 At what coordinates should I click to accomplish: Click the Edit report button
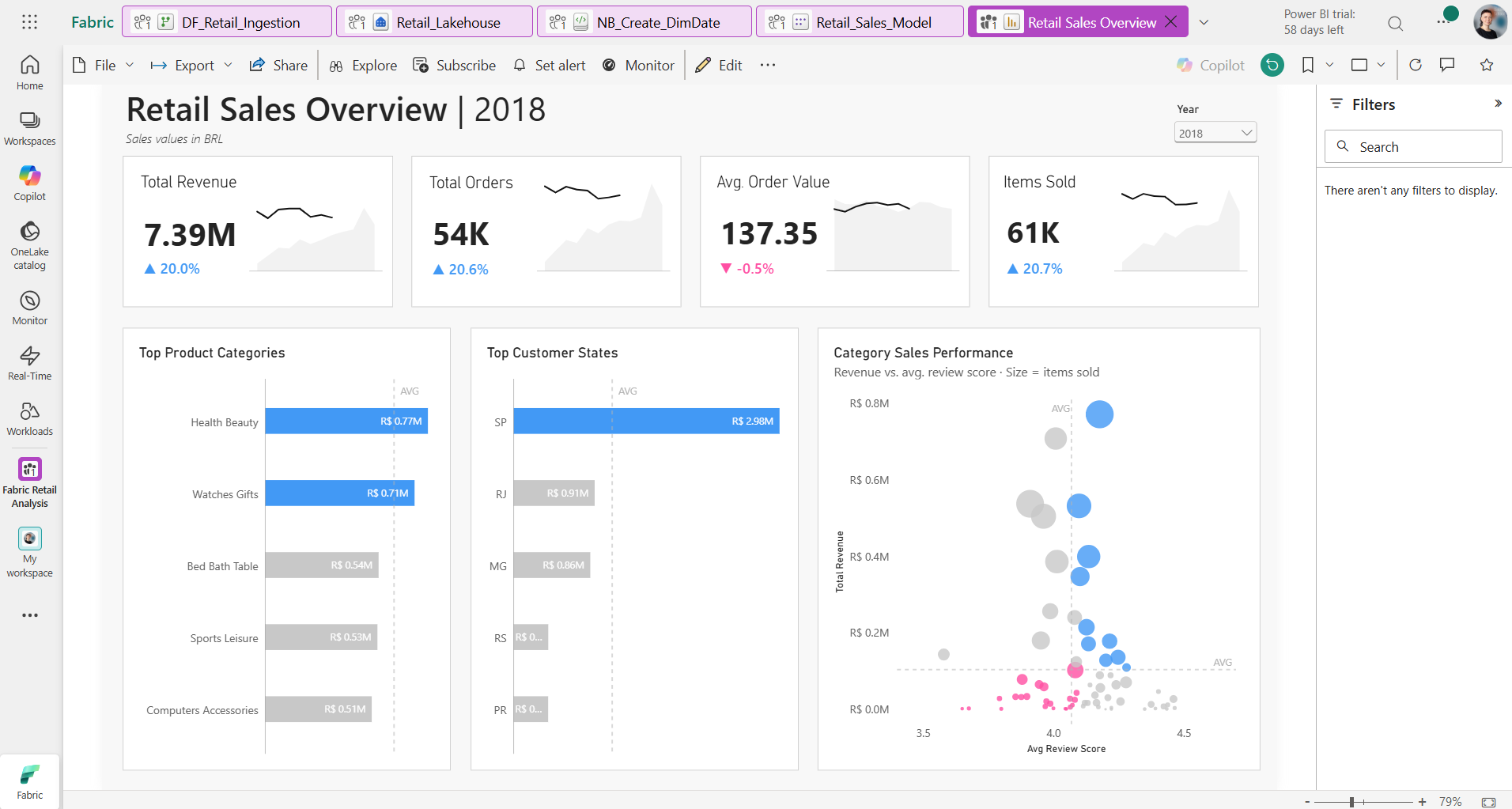pos(719,65)
